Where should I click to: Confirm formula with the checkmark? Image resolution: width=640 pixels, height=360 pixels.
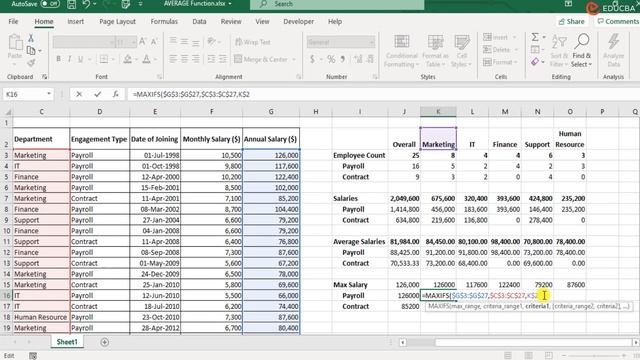coord(98,94)
